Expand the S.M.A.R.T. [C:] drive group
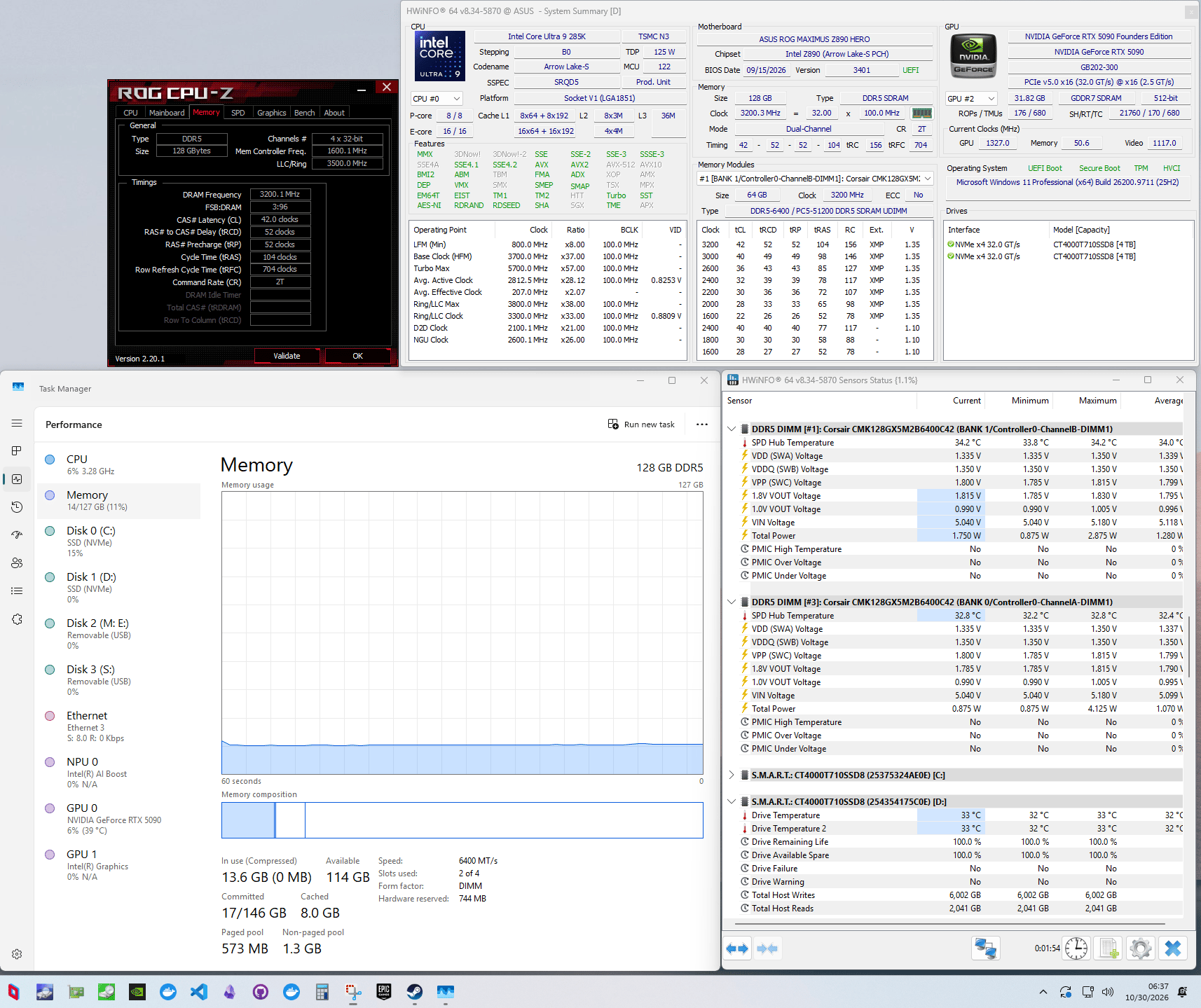The height and width of the screenshot is (1008, 1201). [x=732, y=775]
